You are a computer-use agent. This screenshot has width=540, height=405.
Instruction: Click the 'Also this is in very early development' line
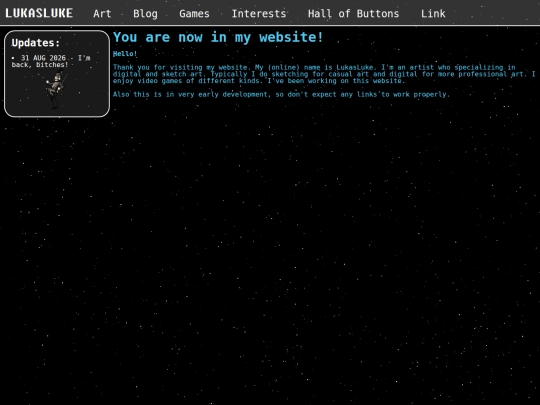tap(281, 94)
